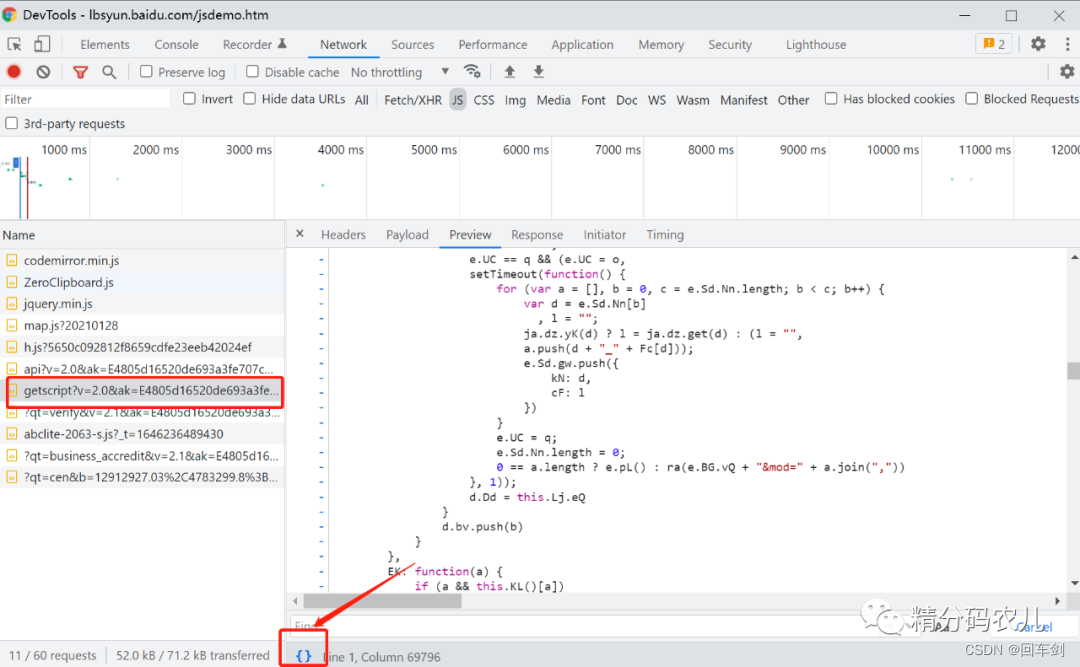
Task: Filter by All request types
Action: [362, 100]
